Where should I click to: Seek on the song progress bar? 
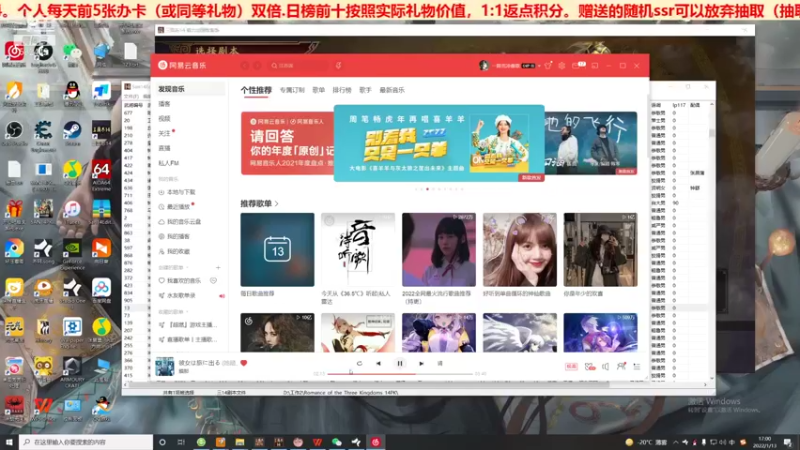[x=400, y=374]
